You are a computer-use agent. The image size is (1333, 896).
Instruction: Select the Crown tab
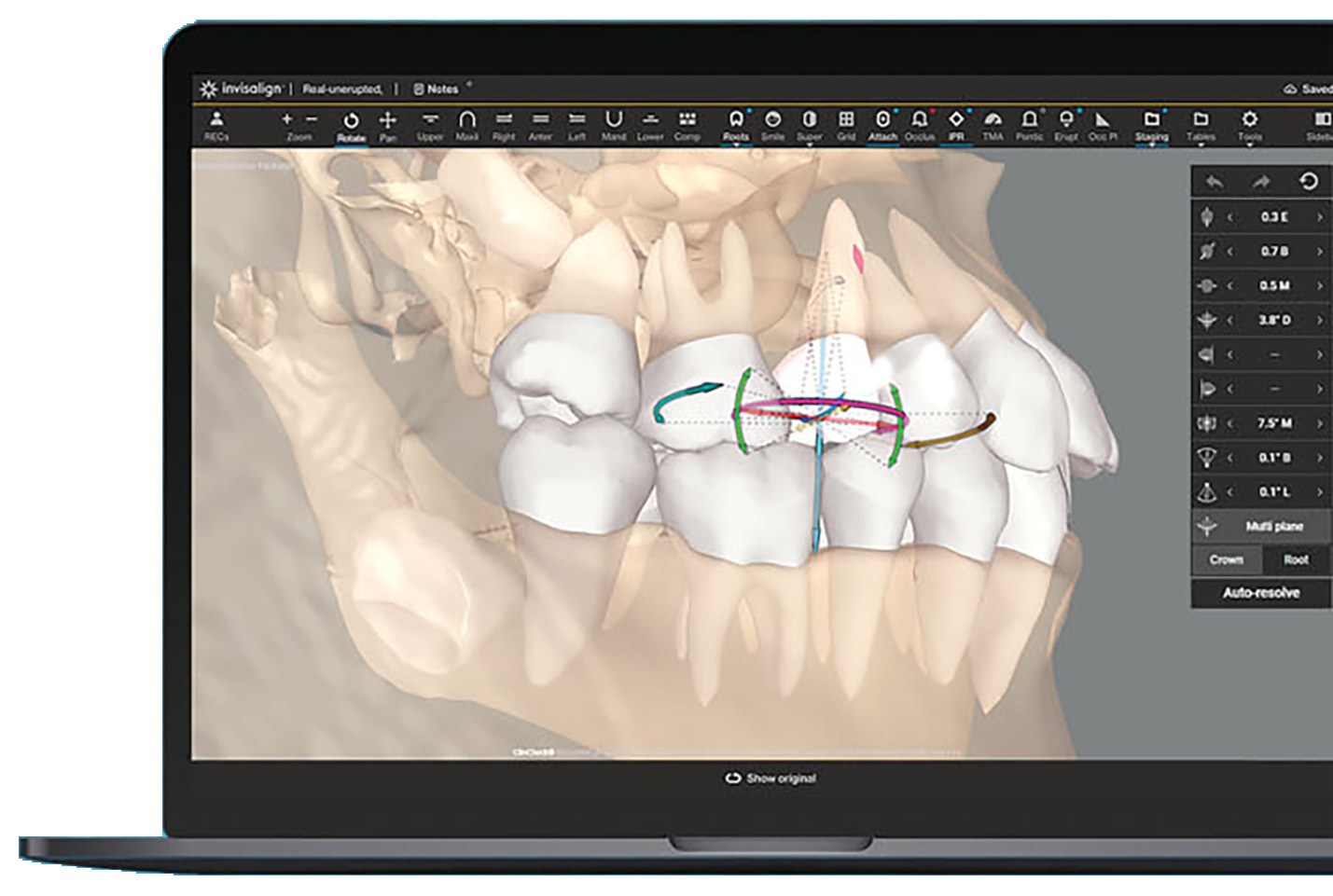pyautogui.click(x=1226, y=560)
